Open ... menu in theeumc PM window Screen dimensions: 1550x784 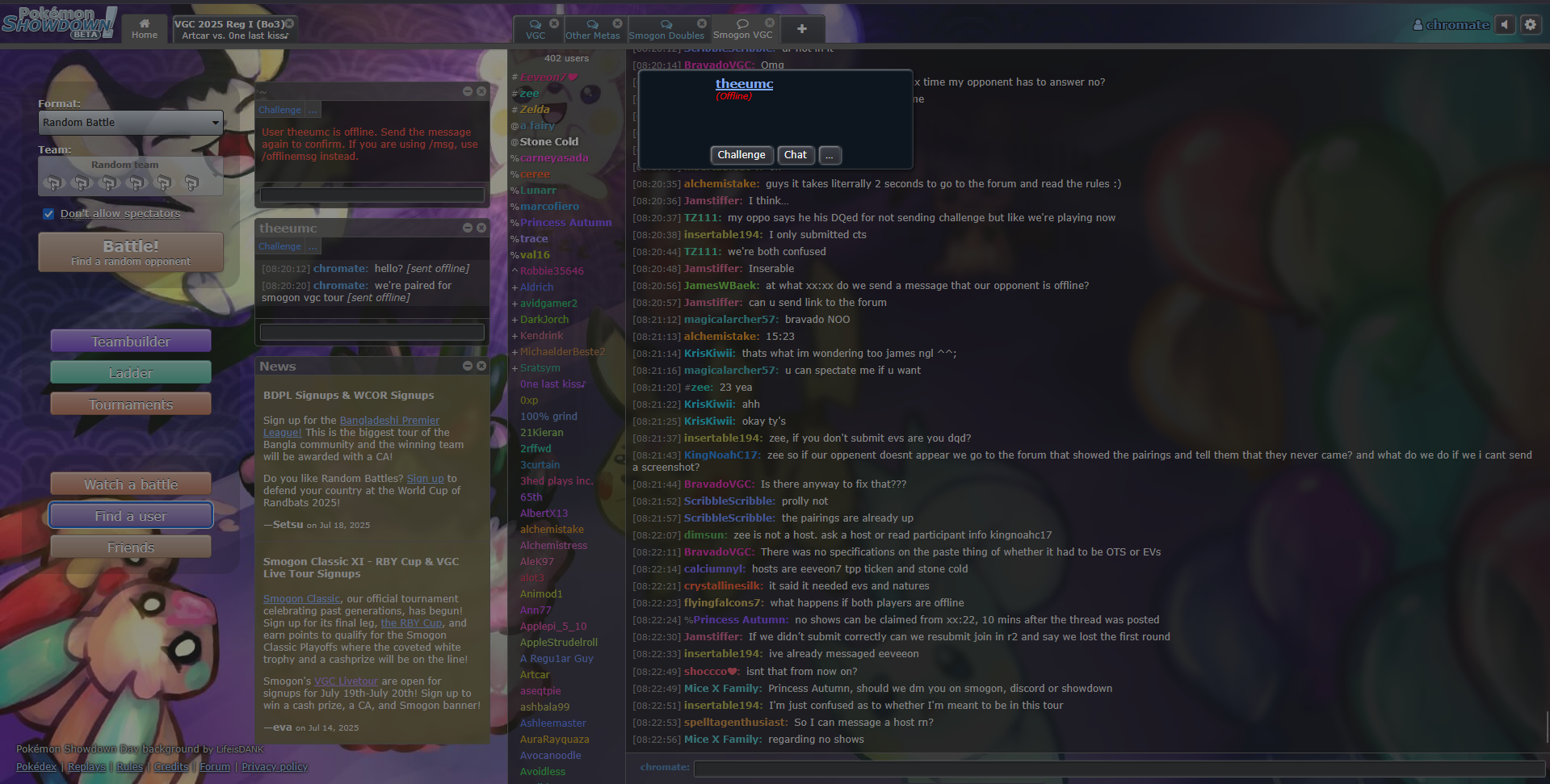(x=313, y=246)
